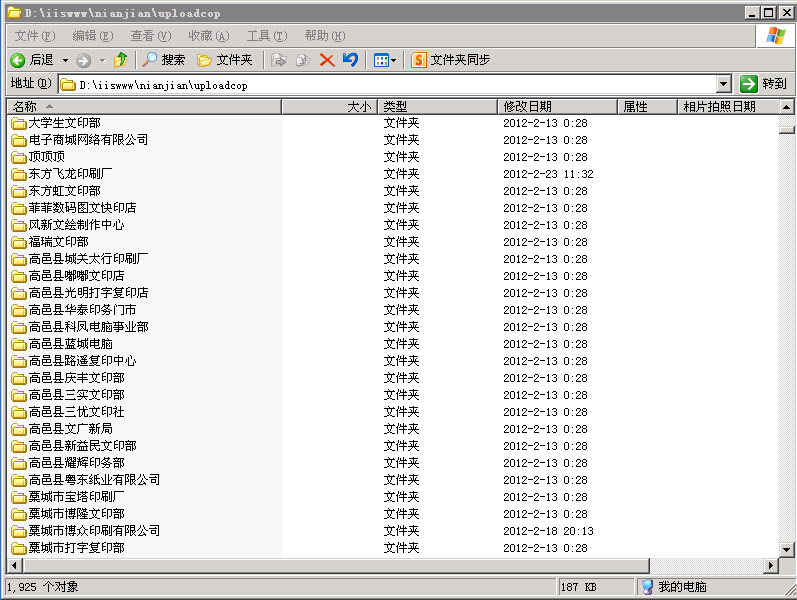Select folder icon of 藁城市打字复印部

19,549
